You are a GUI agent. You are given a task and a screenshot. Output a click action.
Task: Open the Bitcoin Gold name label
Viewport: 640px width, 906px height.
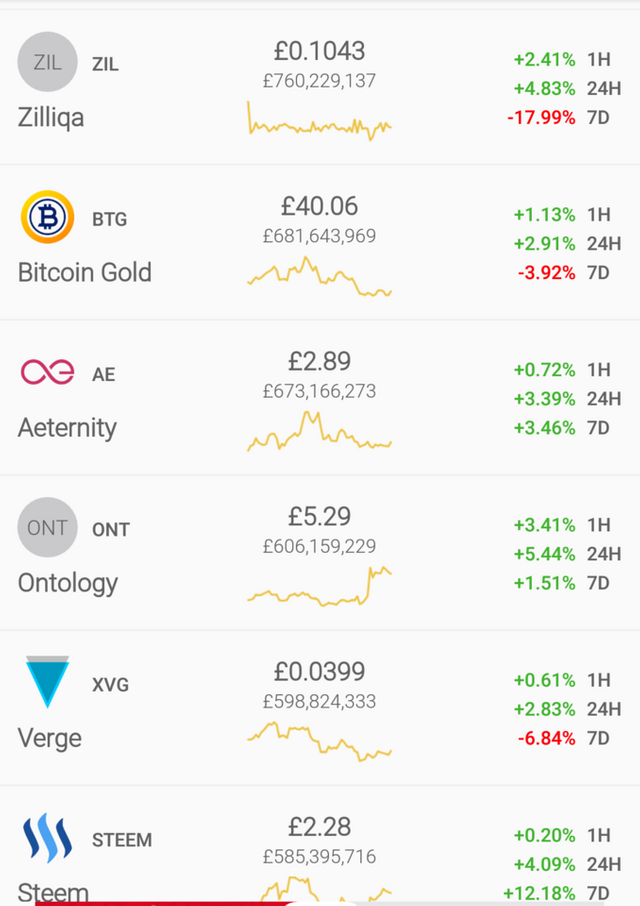85,272
